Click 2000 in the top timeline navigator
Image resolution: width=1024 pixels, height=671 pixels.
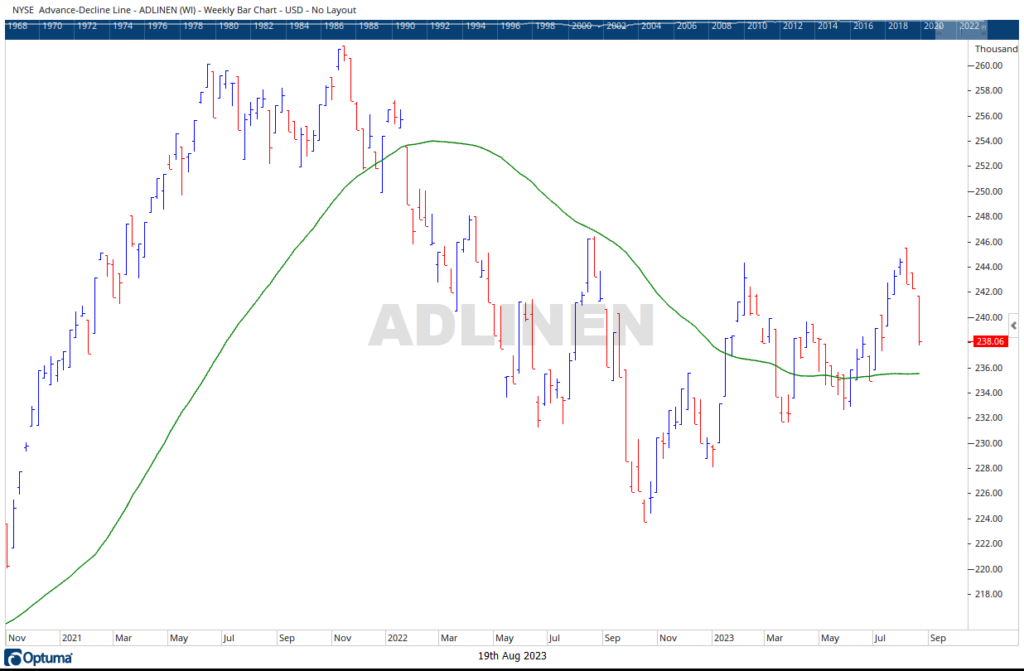581,27
